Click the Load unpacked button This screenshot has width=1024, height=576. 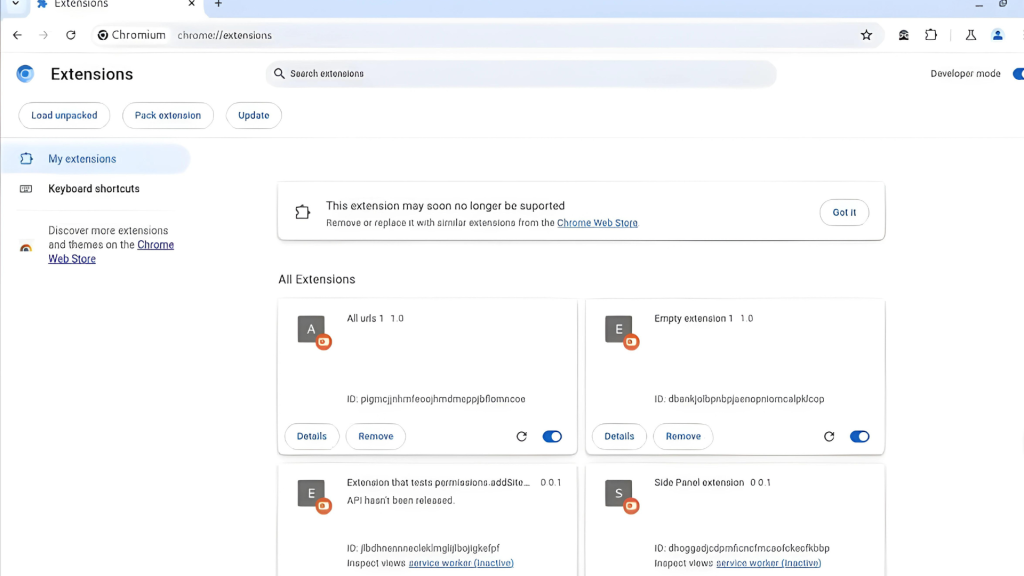click(x=64, y=116)
